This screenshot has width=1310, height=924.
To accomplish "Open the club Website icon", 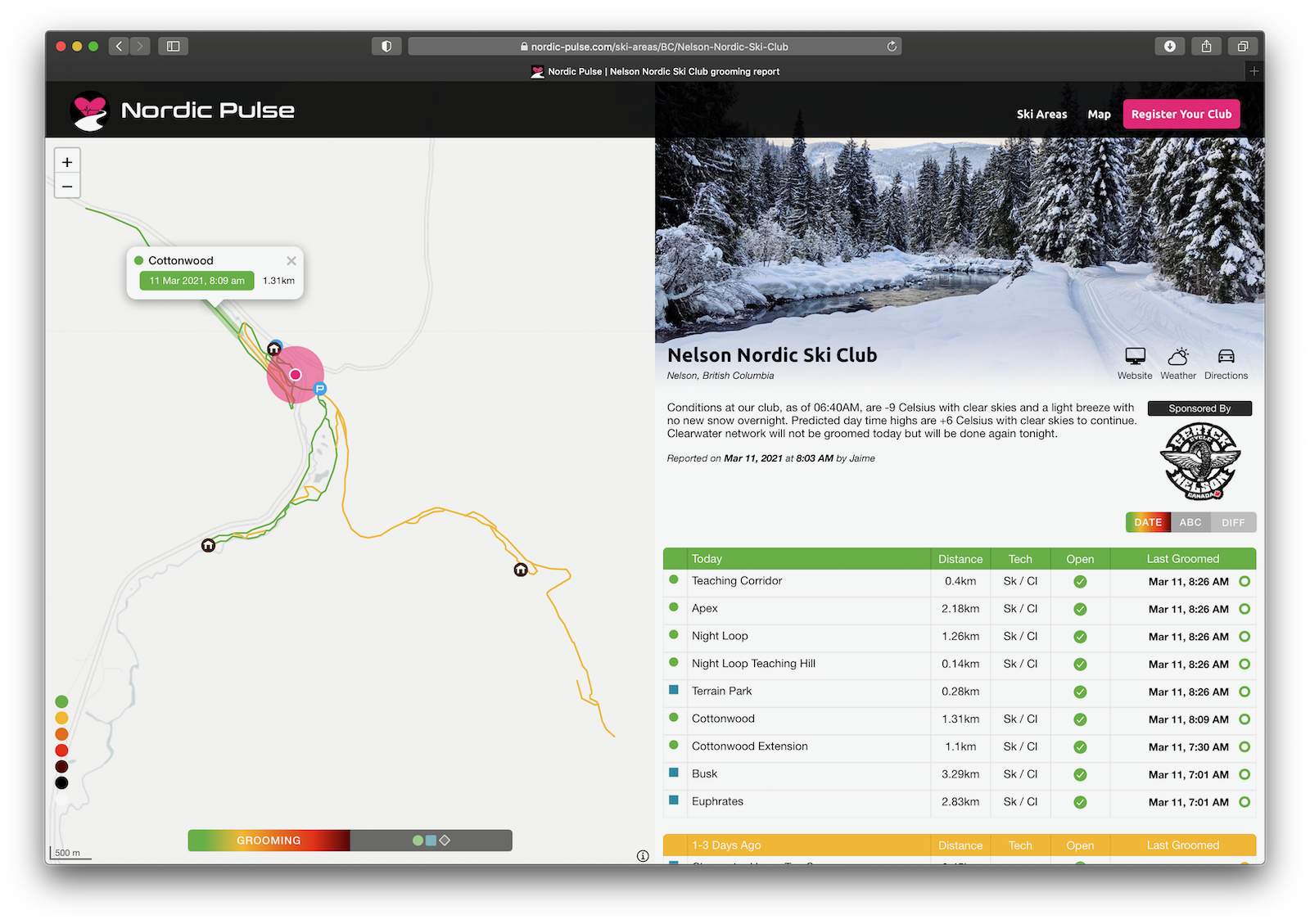I will tap(1135, 363).
